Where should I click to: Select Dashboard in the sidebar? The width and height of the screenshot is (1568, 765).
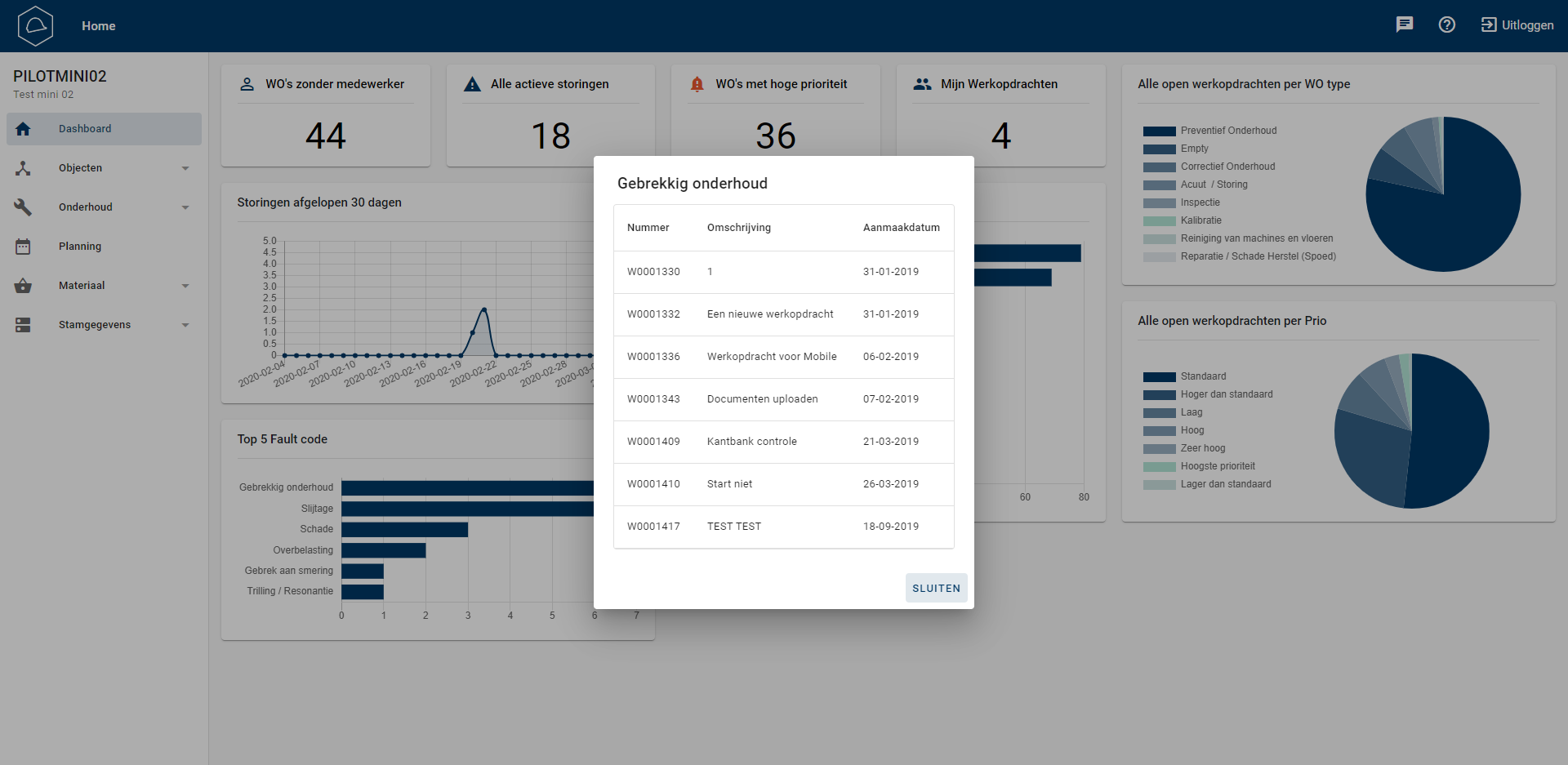pos(85,129)
